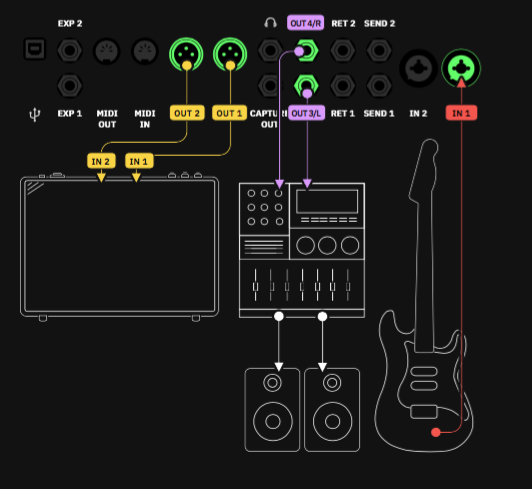Click the headphone output jack
The image size is (532, 489).
pyautogui.click(x=270, y=51)
